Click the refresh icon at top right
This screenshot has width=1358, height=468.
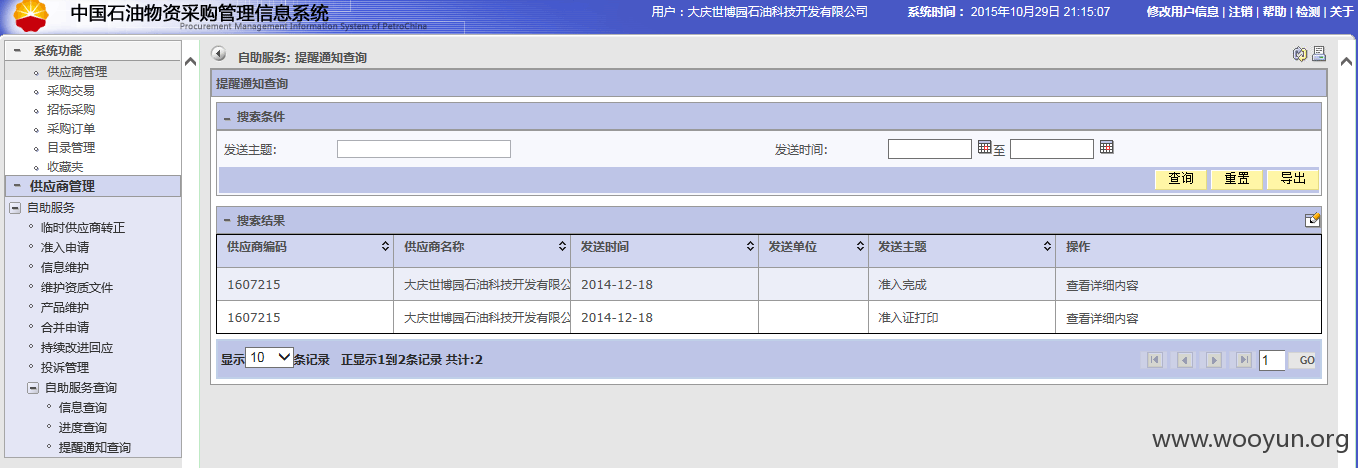point(1300,54)
